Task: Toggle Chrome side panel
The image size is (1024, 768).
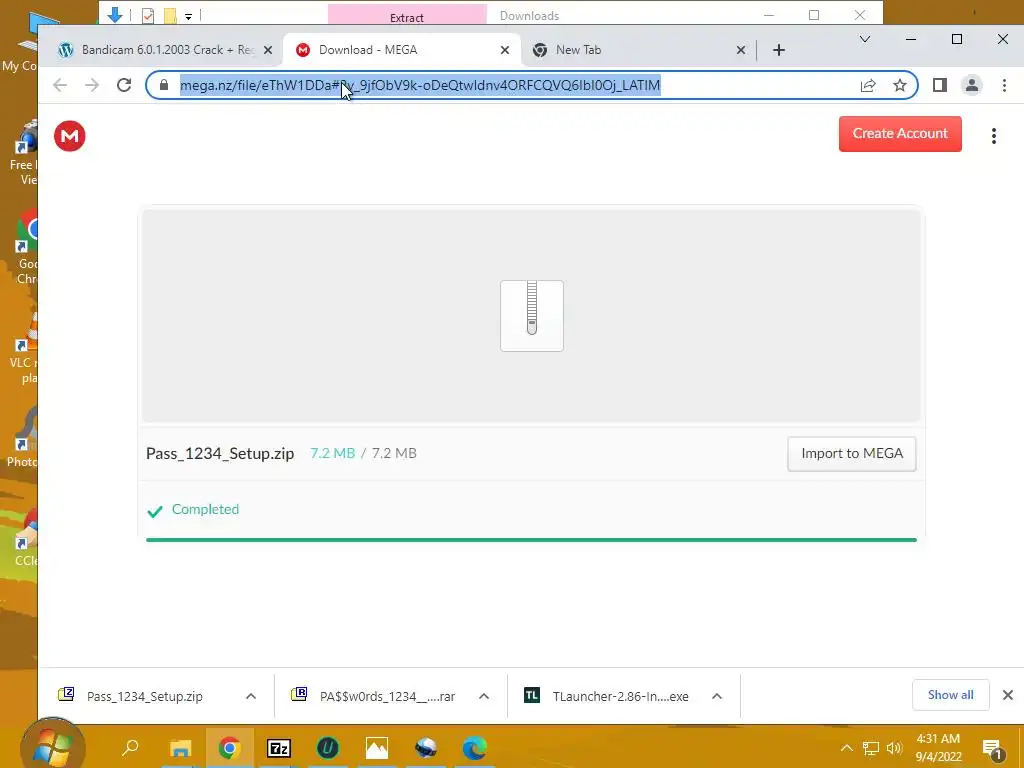Action: click(940, 85)
